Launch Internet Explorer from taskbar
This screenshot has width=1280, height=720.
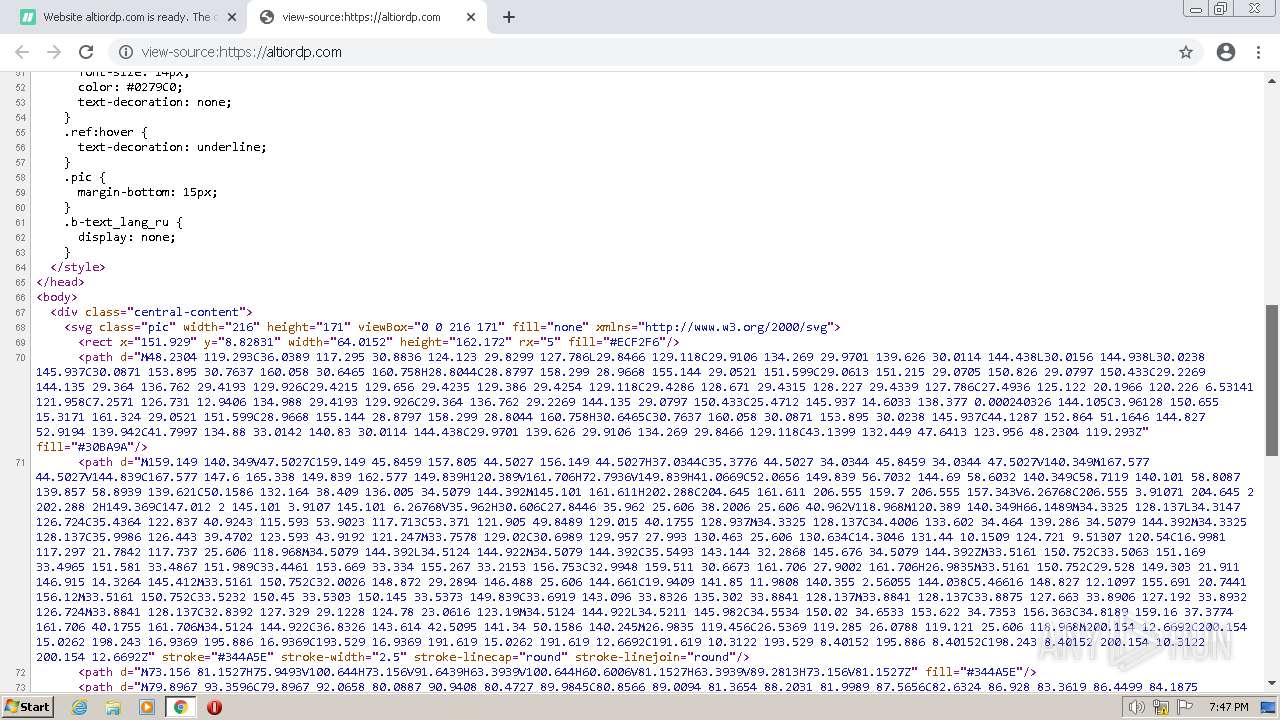point(80,707)
